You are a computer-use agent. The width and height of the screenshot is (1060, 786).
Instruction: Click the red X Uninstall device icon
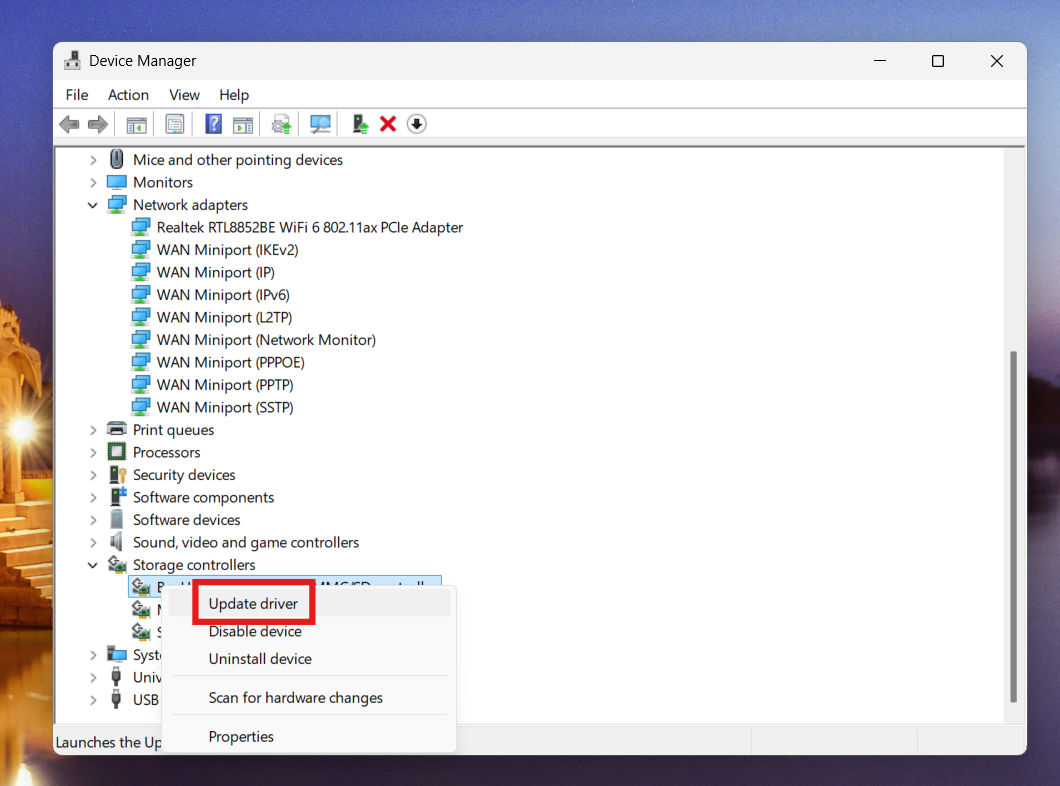[388, 123]
